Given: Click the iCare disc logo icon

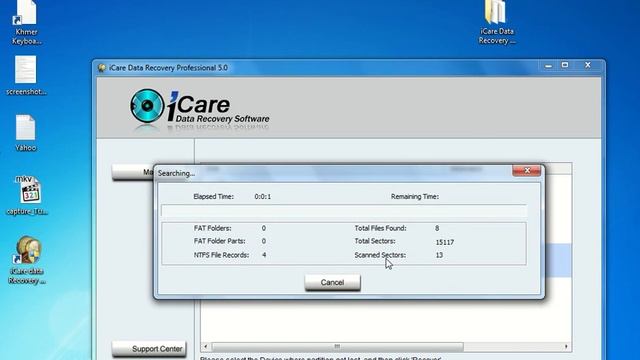Looking at the screenshot, I should tap(147, 106).
